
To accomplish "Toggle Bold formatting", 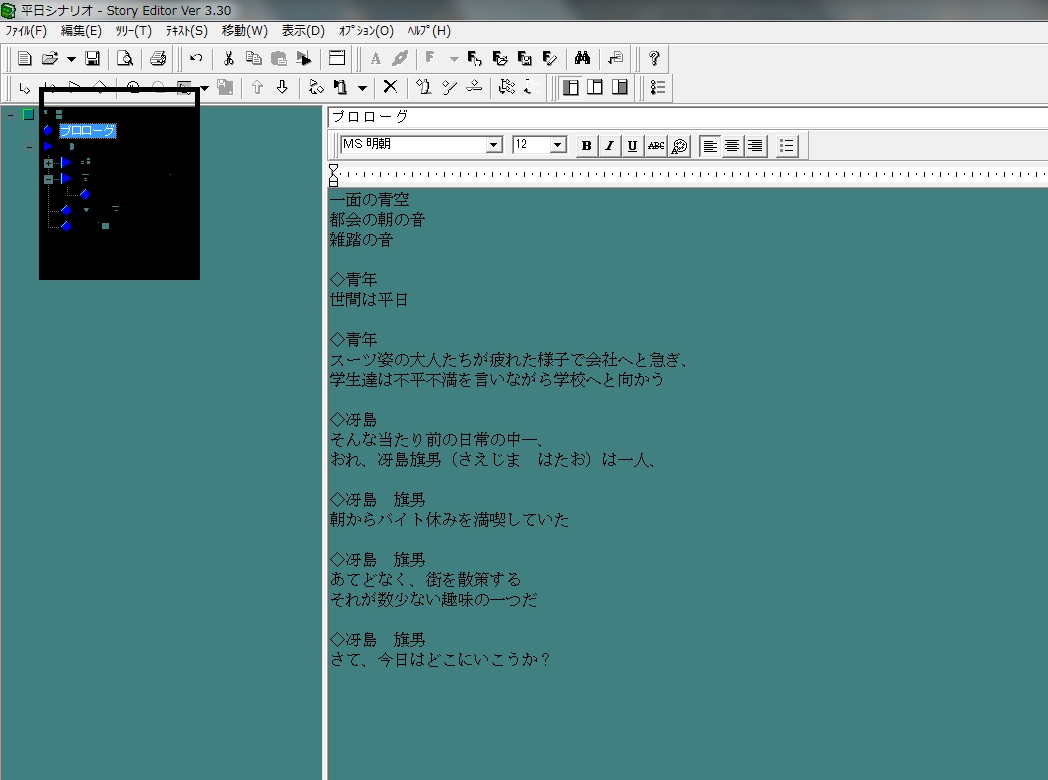I will pyautogui.click(x=586, y=146).
